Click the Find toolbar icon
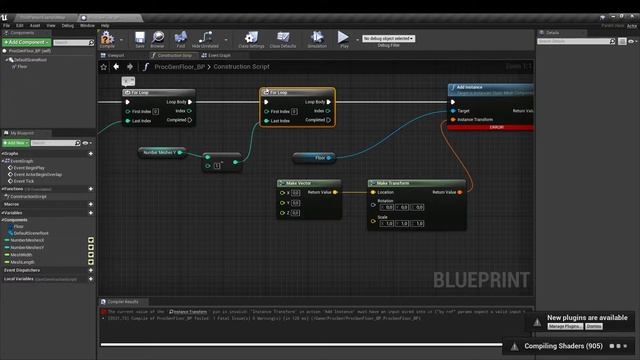Viewport: 640px width, 360px height. [181, 38]
